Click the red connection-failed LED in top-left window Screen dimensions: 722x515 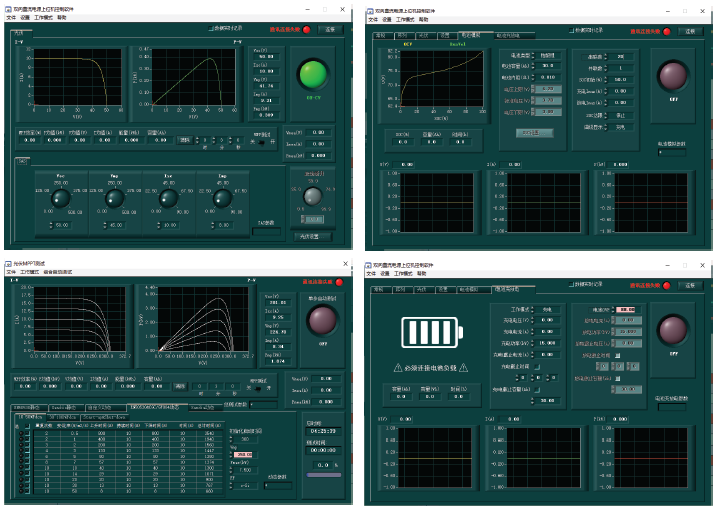[x=307, y=30]
